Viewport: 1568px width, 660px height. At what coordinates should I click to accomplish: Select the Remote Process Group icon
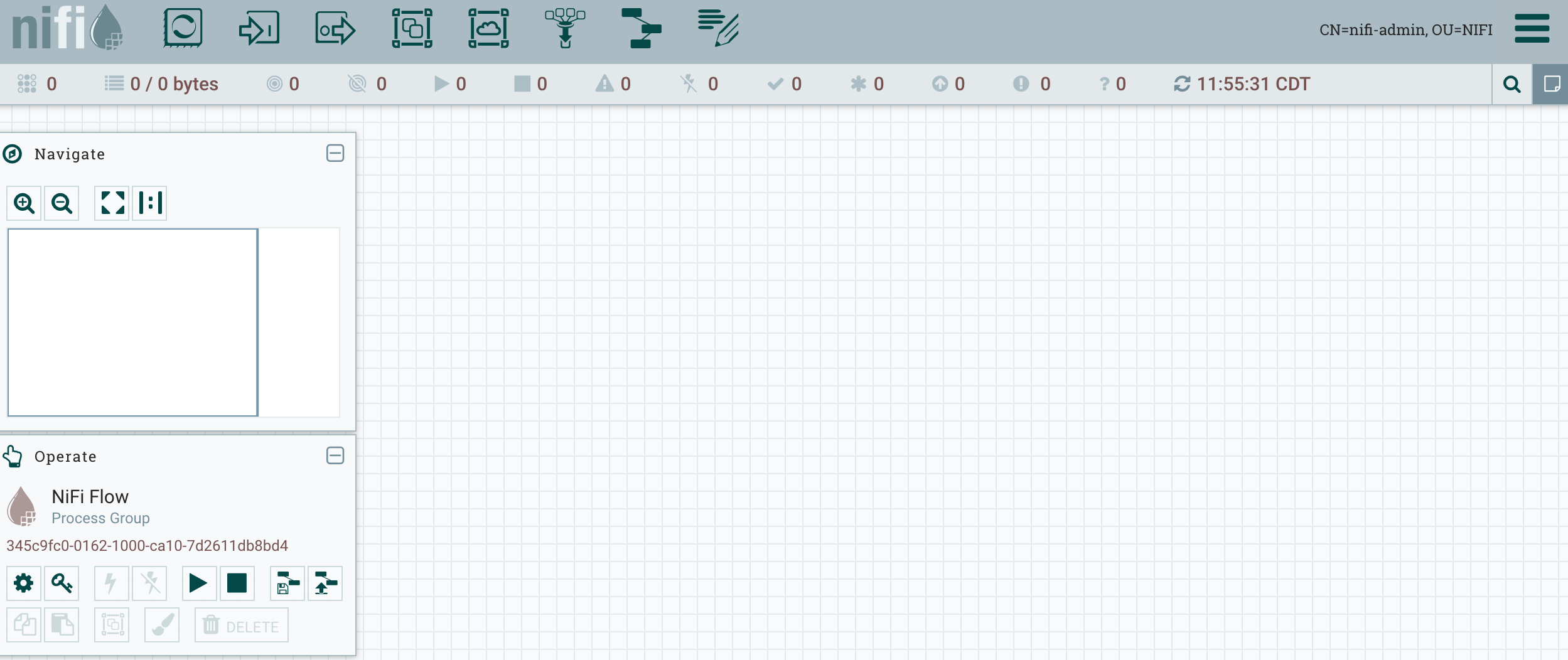488,28
